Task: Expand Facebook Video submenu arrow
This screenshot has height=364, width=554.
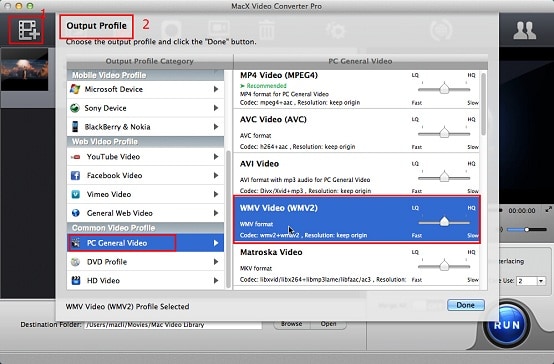Action: click(x=216, y=175)
